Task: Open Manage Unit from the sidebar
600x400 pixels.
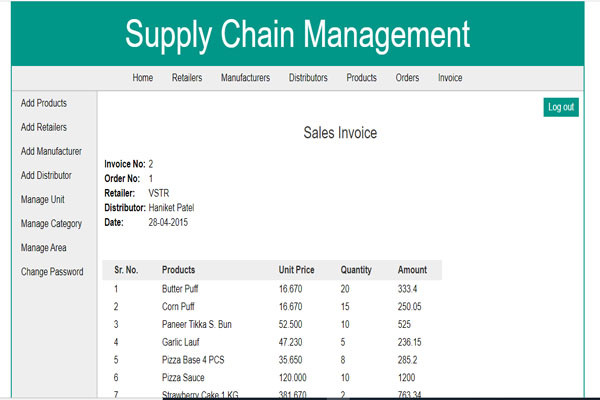Action: [x=43, y=199]
